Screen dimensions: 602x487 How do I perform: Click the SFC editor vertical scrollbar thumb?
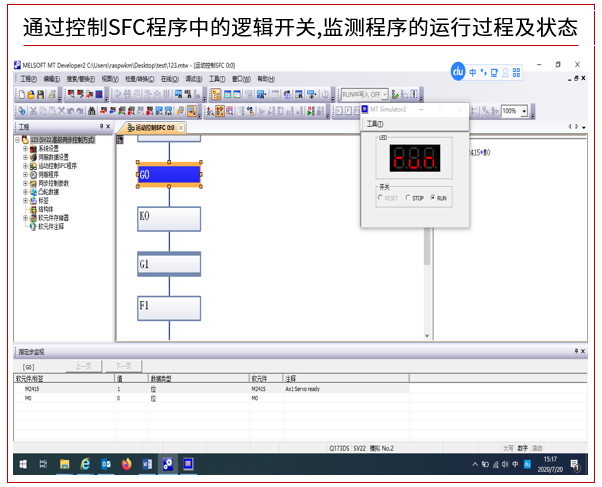tap(427, 246)
